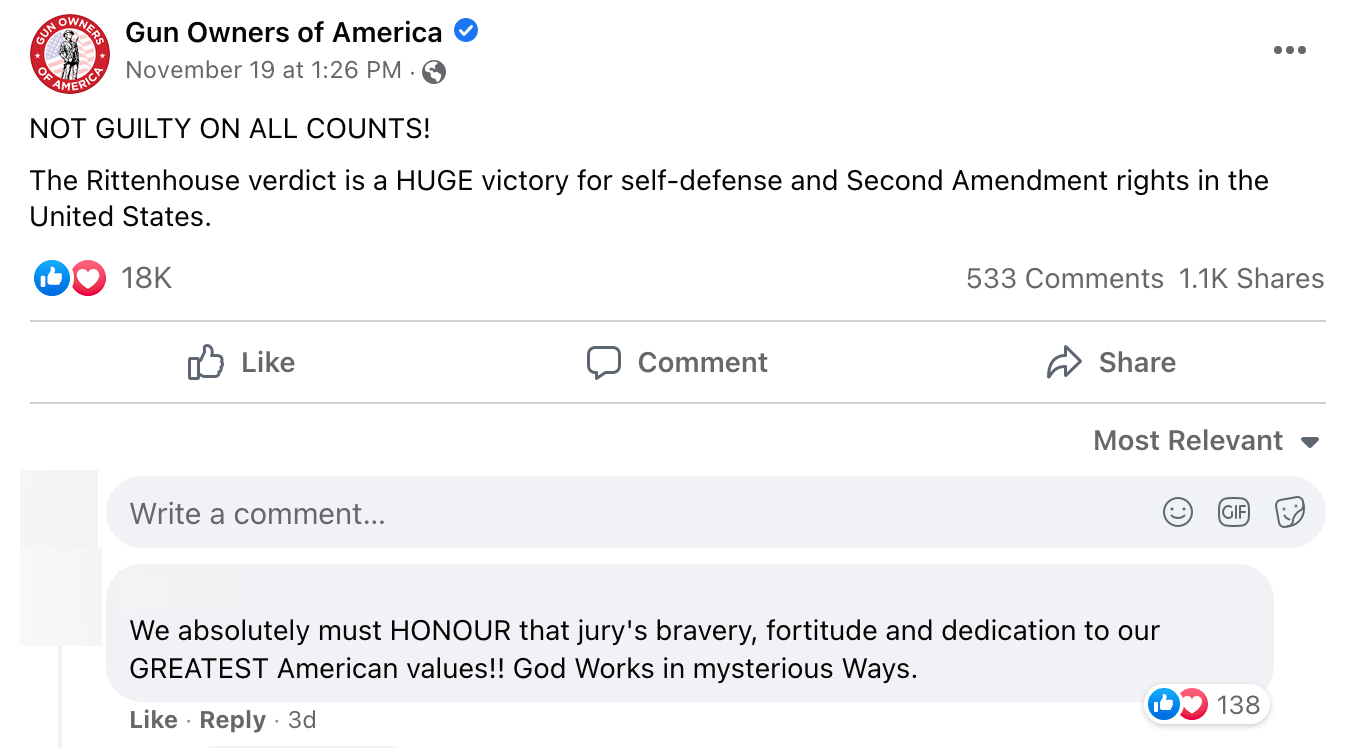Click the comment's reaction icons showing 138
Screen dimensions: 1348x748
point(1178,705)
